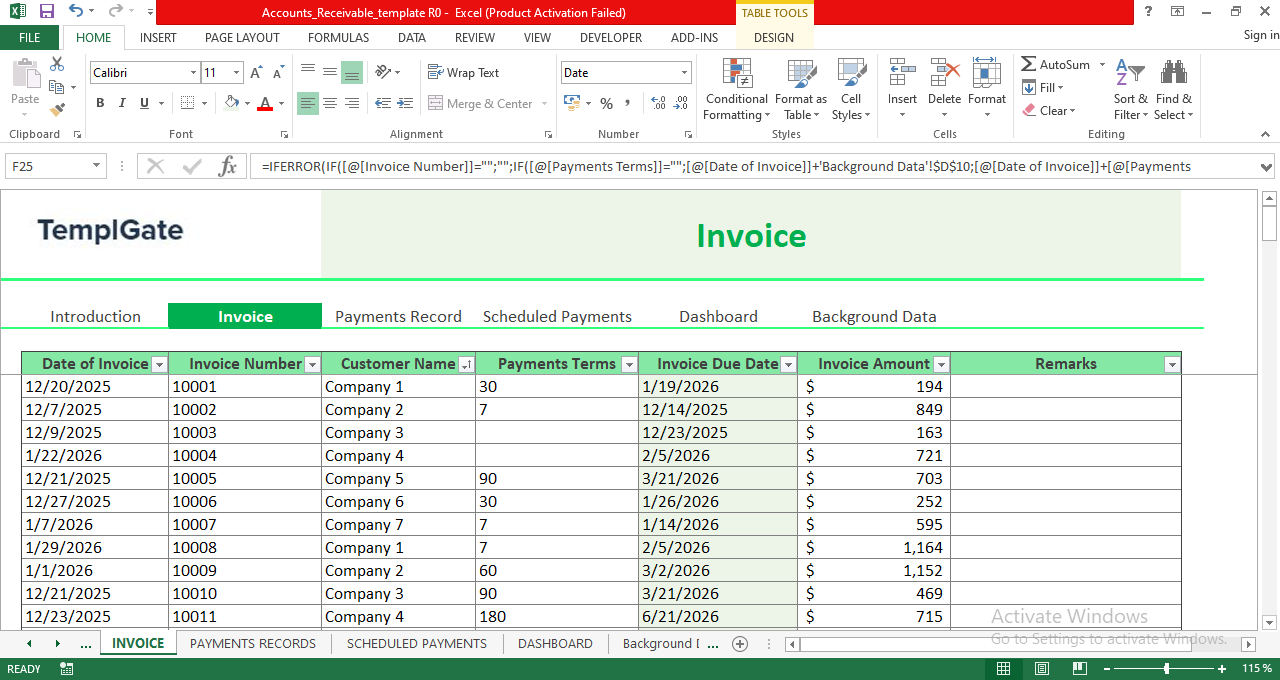Open Cell Styles gallery
1280x680 pixels.
point(851,90)
